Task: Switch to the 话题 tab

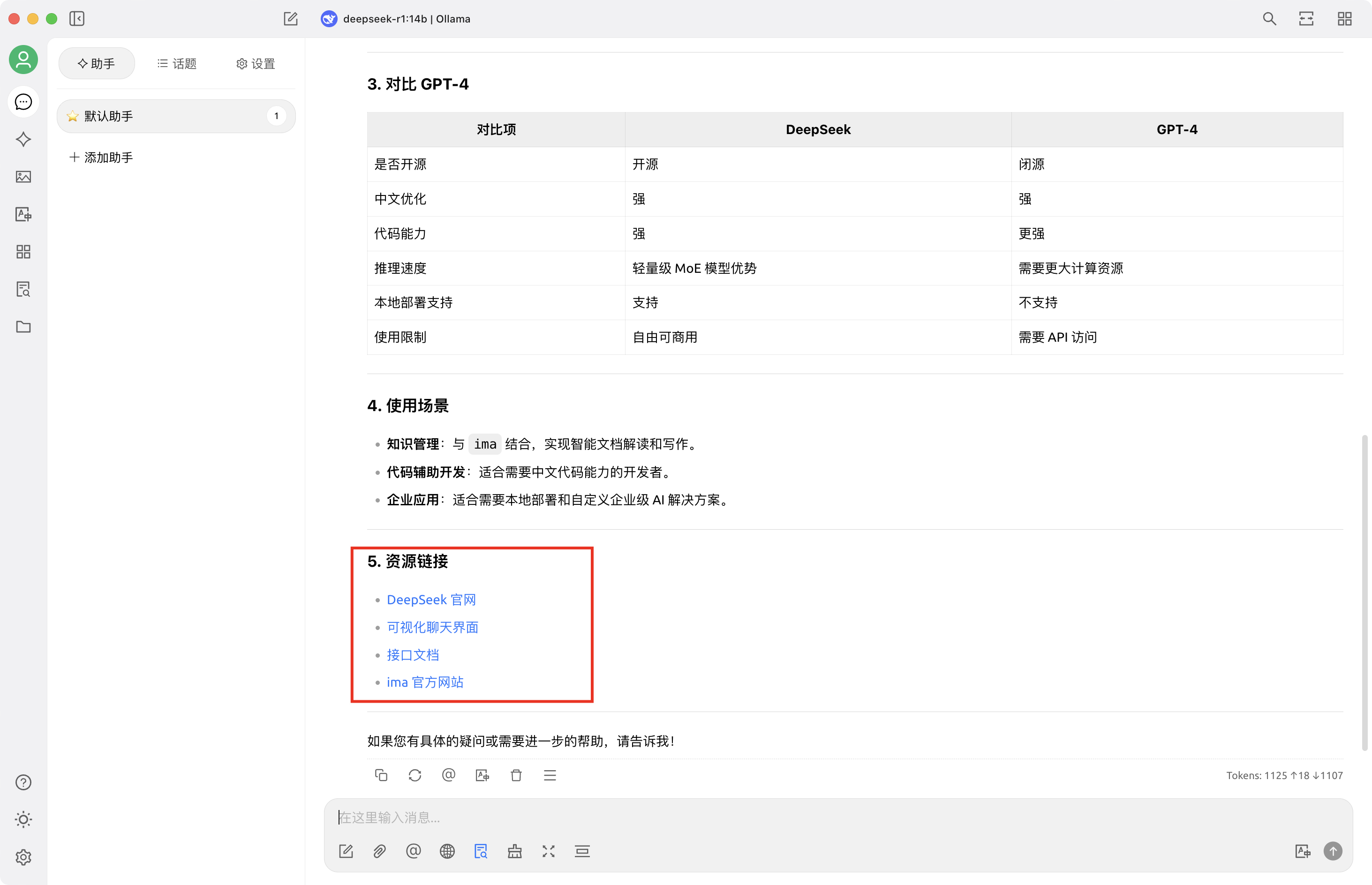Action: (x=177, y=64)
